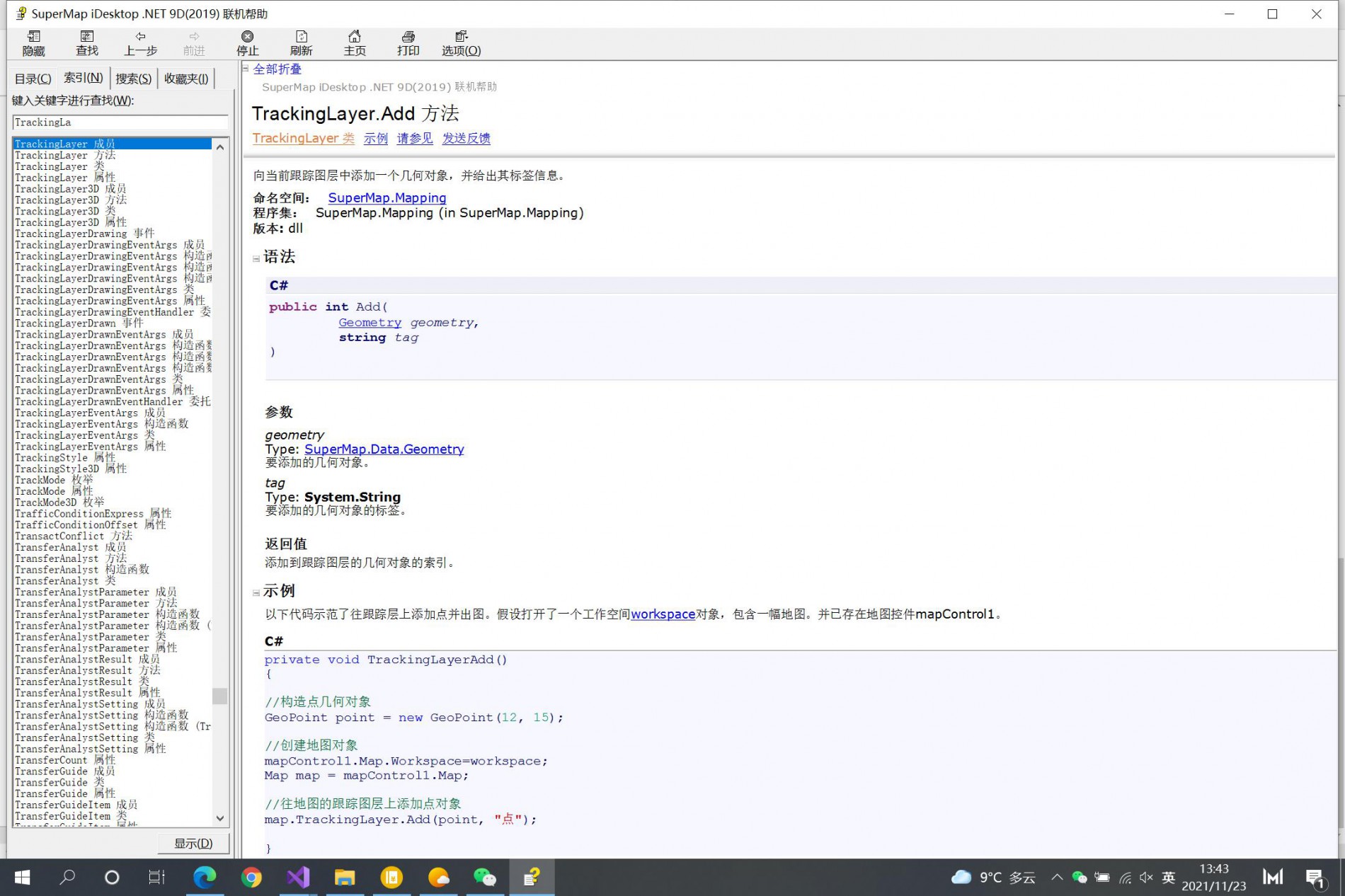Click the index list scrollbar down arrow
Screen dimensions: 1345x896
pos(220,818)
